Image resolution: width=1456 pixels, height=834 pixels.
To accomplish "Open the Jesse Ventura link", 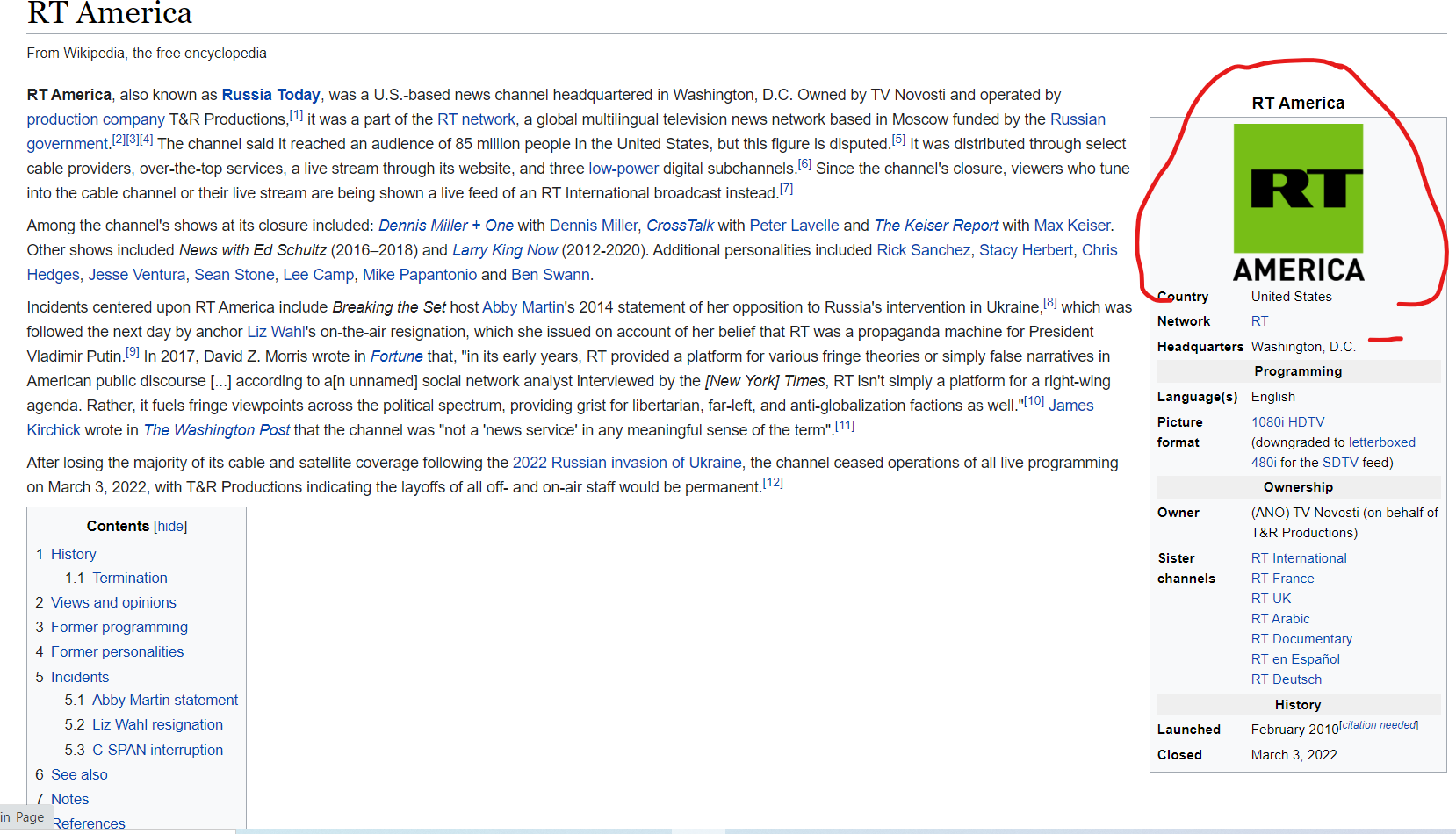I will (x=137, y=275).
